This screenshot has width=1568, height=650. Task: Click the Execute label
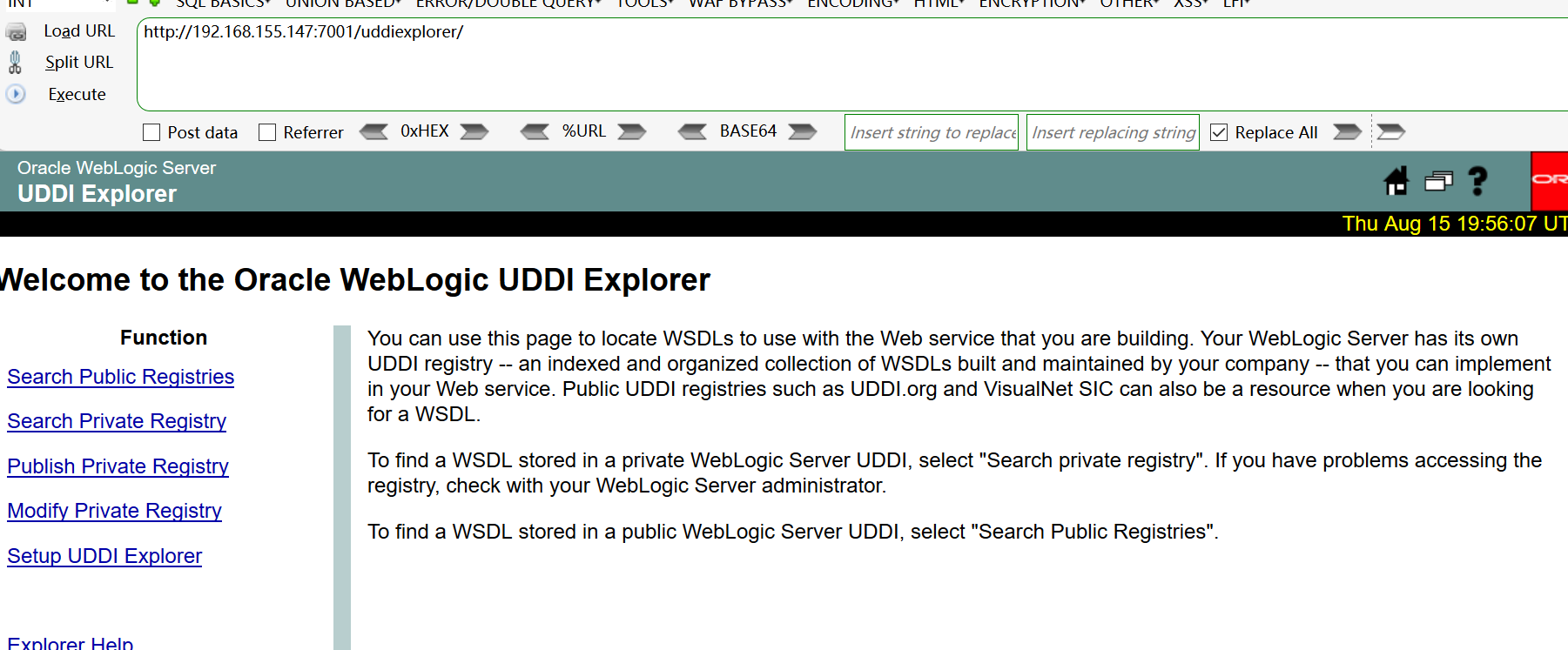(x=77, y=94)
